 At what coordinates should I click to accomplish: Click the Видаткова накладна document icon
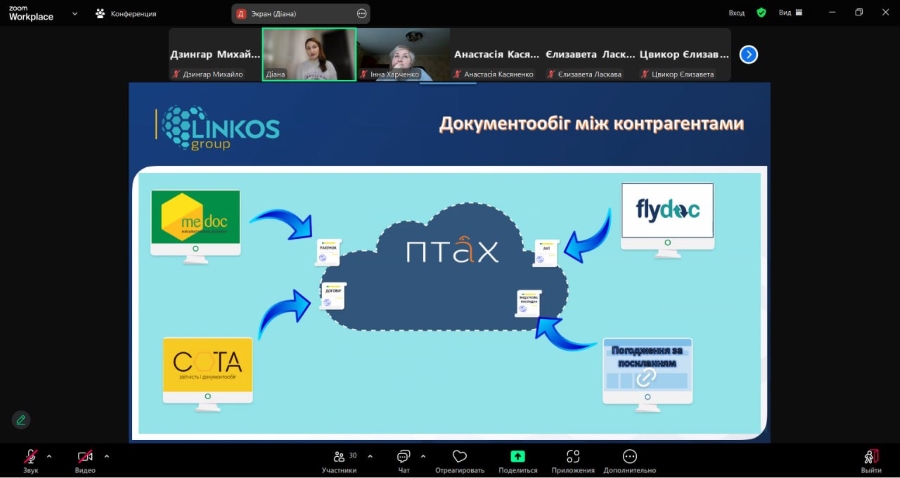(529, 304)
